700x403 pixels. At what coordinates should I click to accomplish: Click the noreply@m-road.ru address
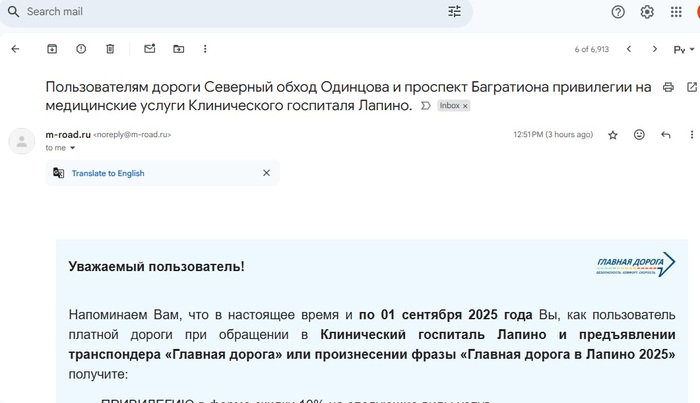[x=132, y=135]
